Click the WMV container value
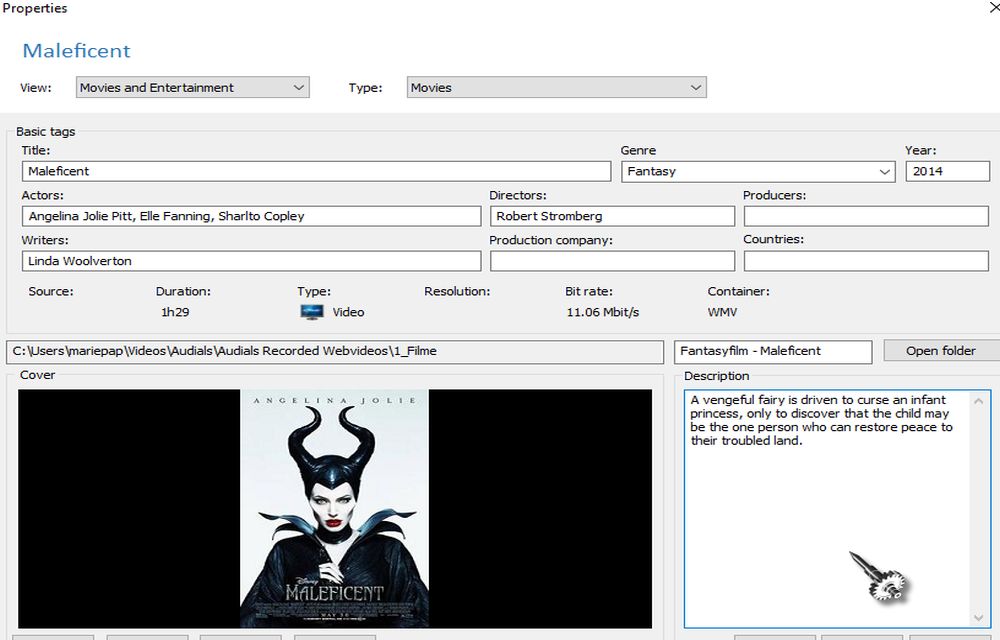Image resolution: width=1000 pixels, height=640 pixels. [x=722, y=312]
